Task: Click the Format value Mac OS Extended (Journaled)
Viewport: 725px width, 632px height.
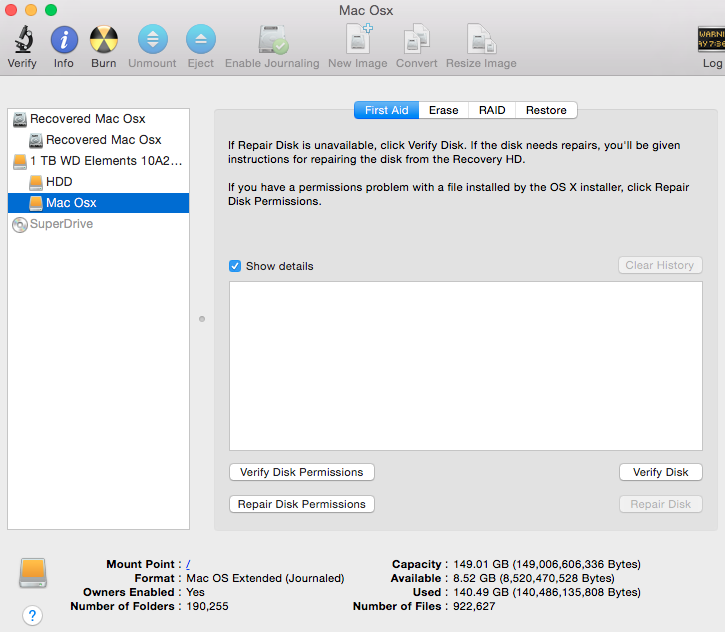Action: click(265, 578)
